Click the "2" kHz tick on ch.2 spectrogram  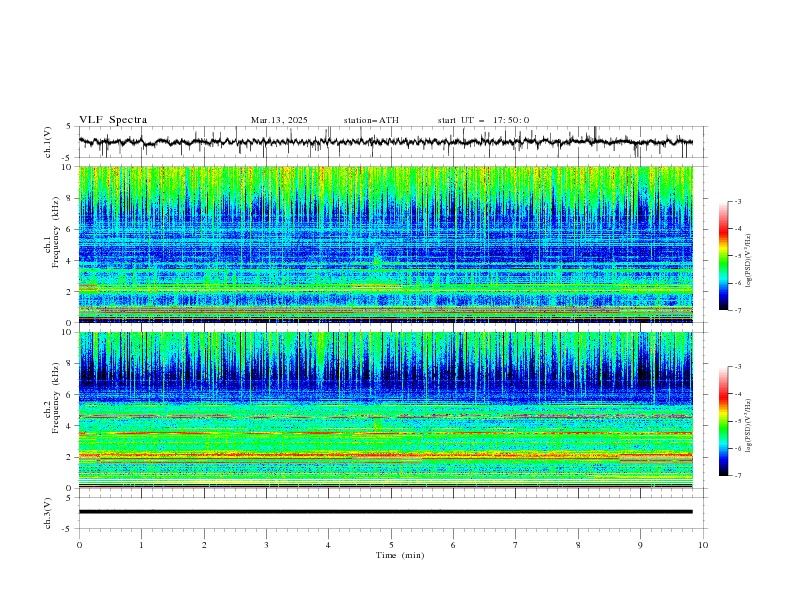pos(70,457)
